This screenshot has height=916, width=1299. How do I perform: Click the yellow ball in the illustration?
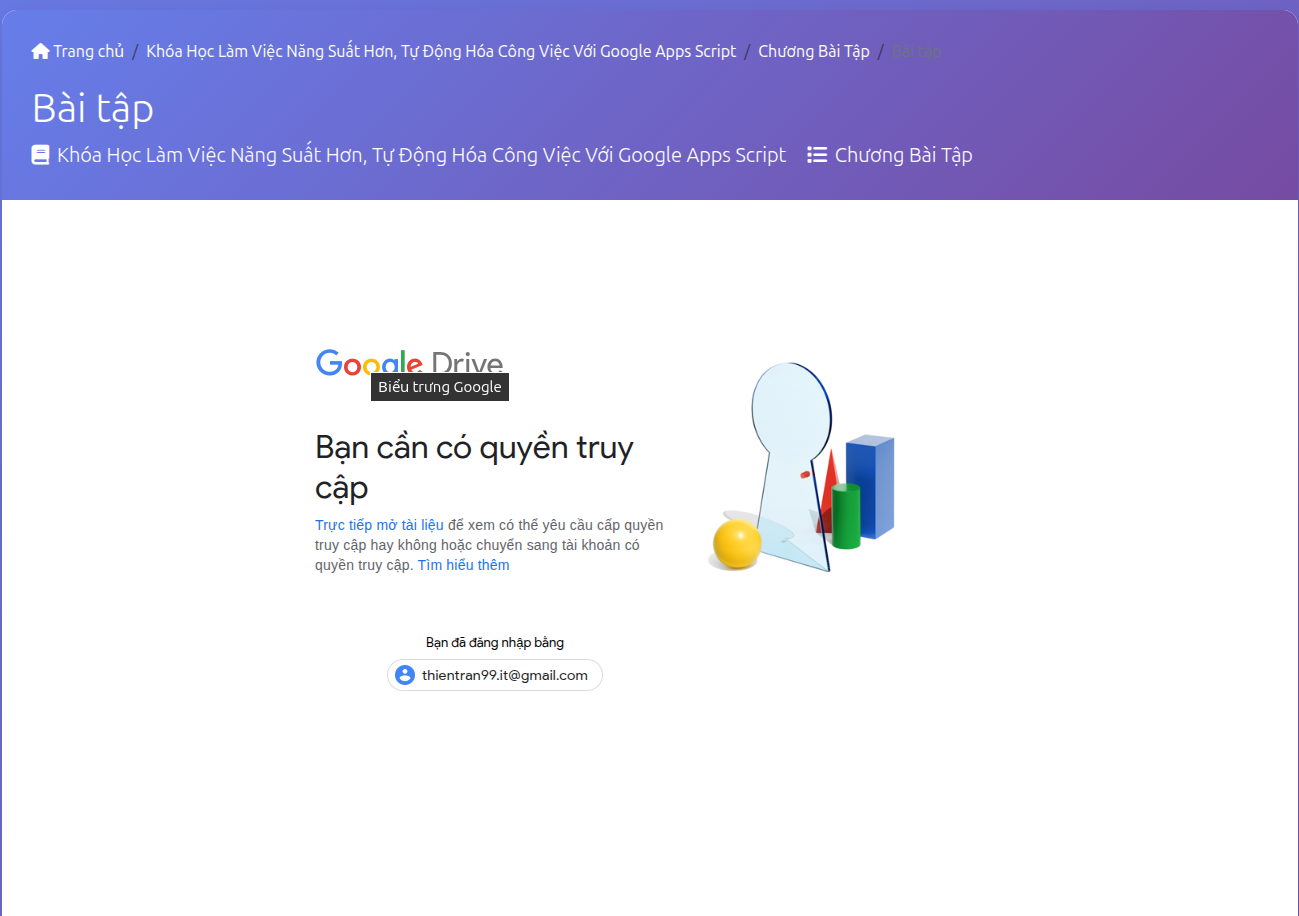737,543
